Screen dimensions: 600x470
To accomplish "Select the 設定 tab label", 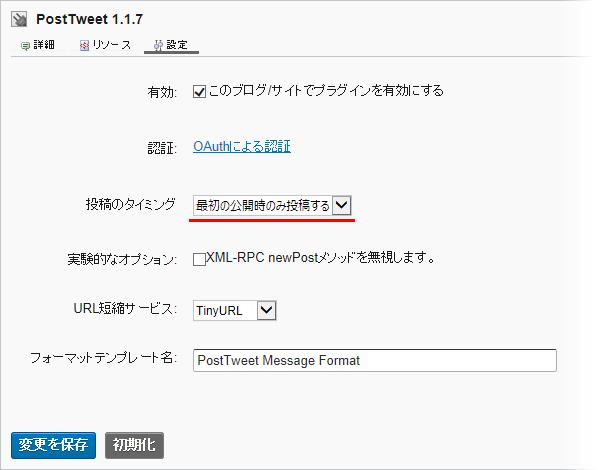I will (176, 46).
